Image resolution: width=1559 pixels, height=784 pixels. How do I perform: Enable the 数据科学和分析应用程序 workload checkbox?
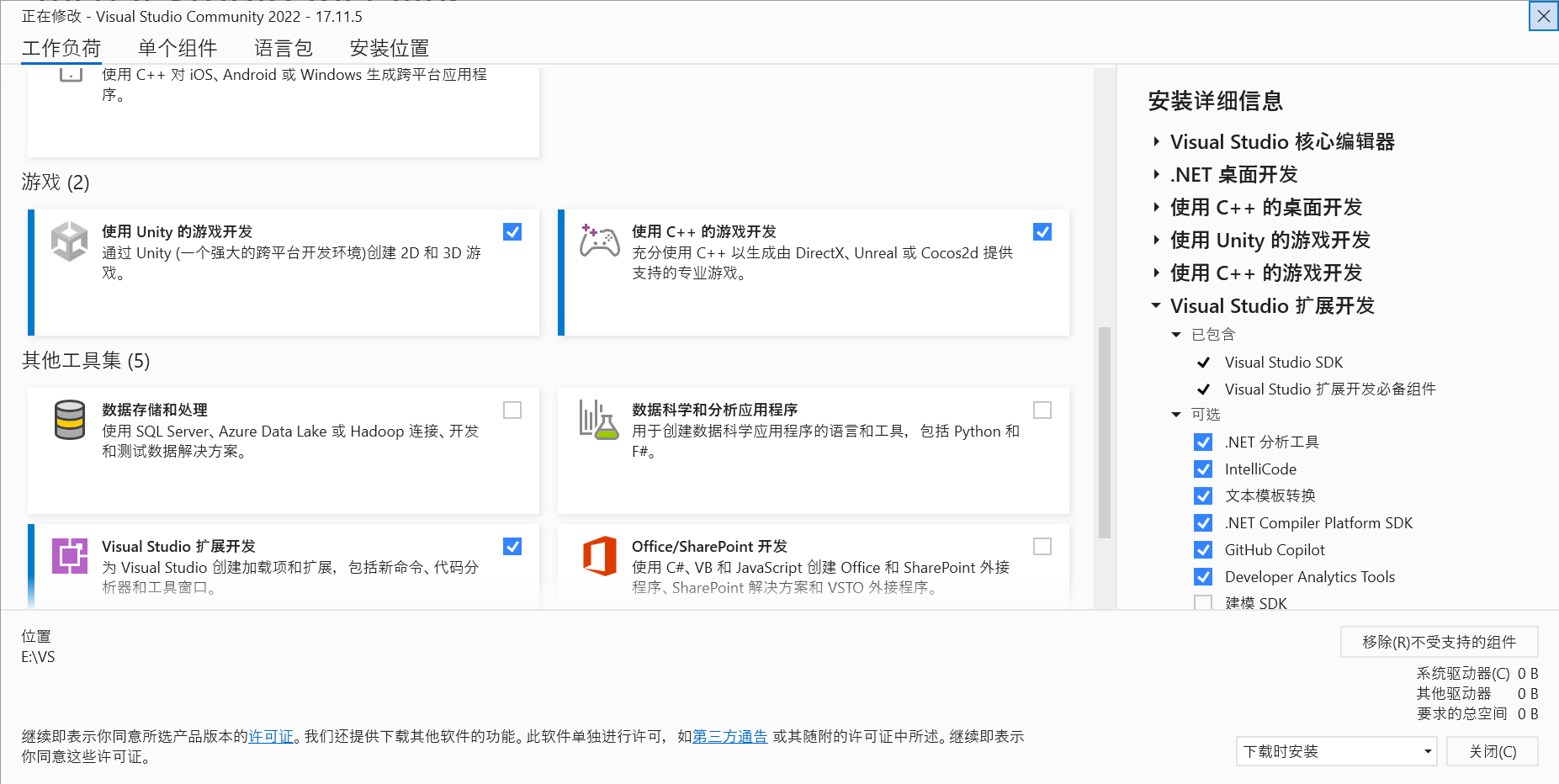point(1042,411)
